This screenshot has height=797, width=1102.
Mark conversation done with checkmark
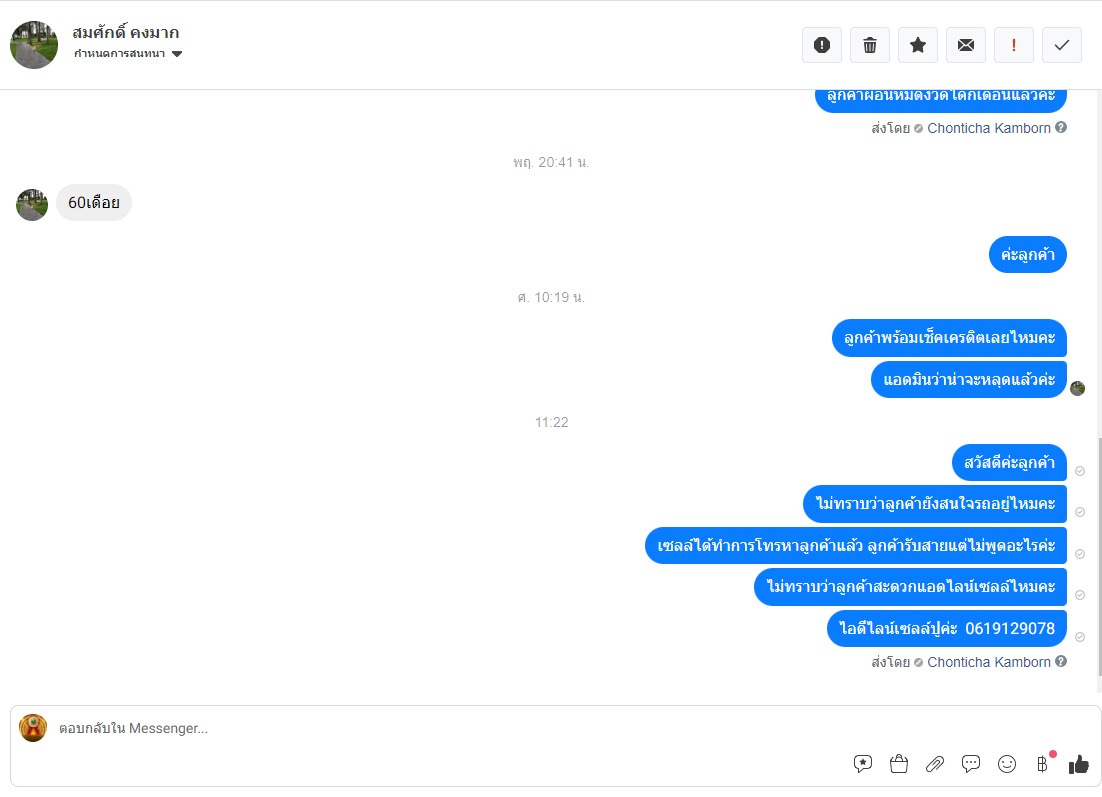1062,45
